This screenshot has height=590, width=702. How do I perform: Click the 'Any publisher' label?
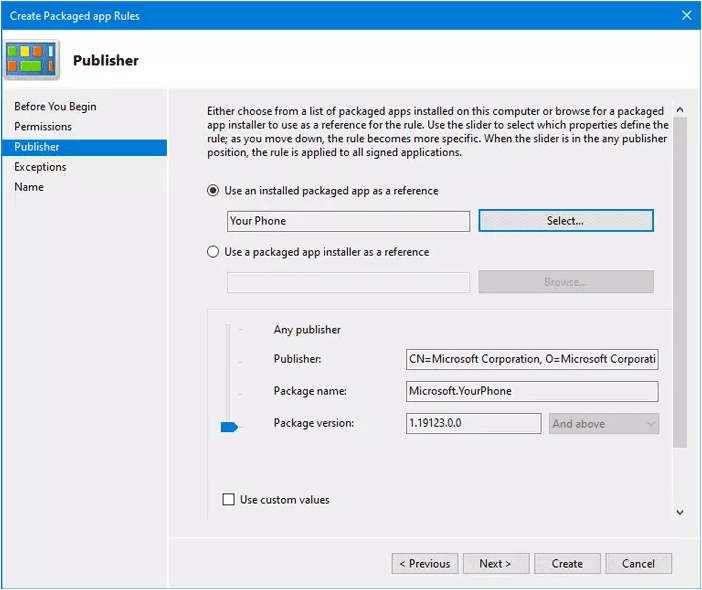point(307,330)
